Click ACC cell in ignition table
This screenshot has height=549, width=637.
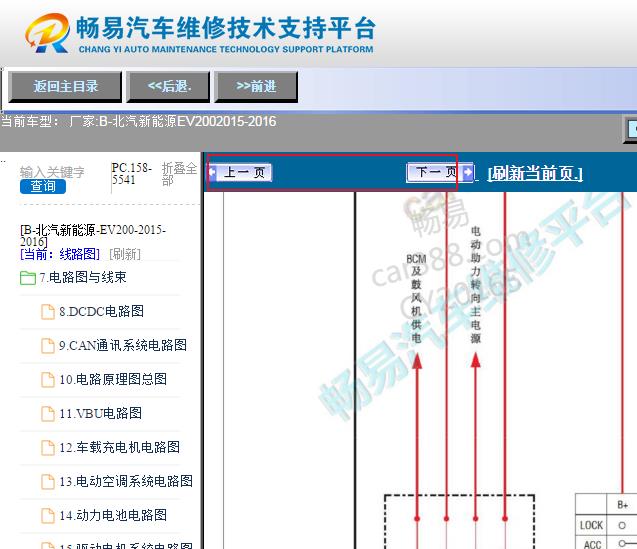(x=591, y=543)
